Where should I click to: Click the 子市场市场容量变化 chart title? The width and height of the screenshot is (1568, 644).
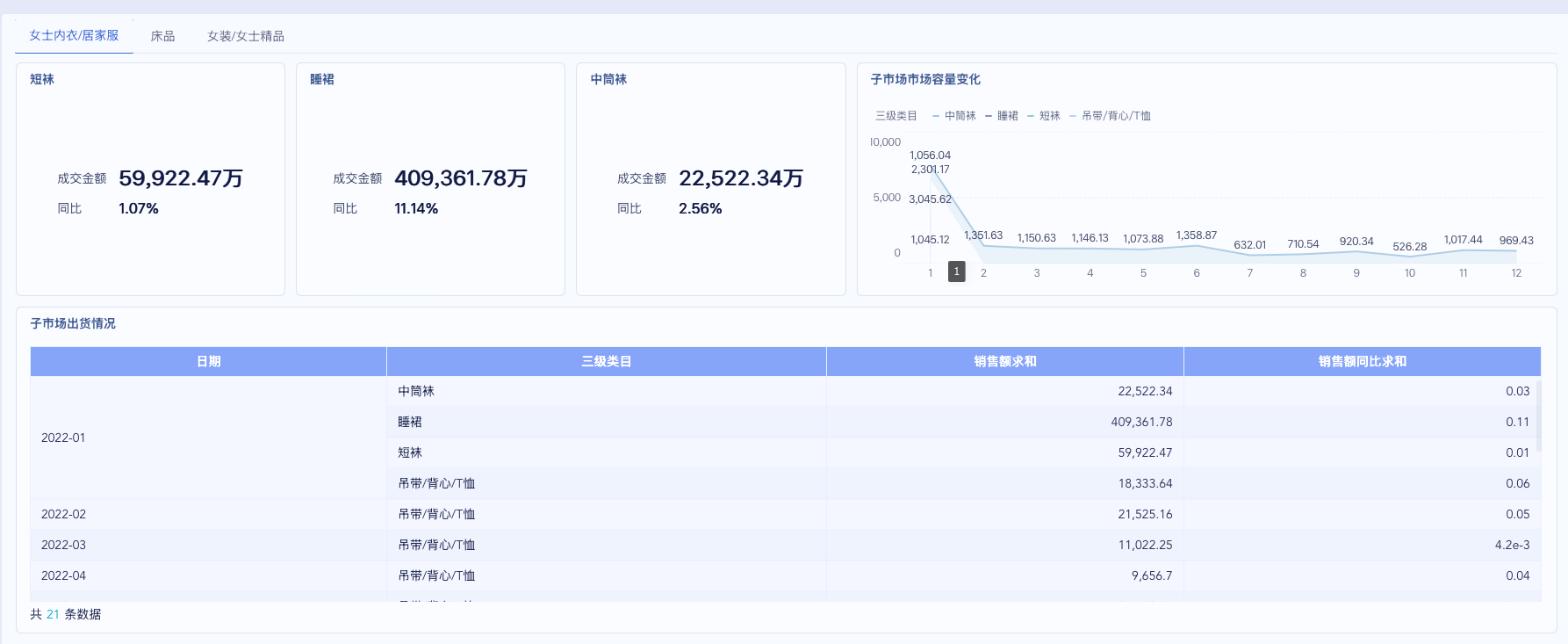[925, 79]
